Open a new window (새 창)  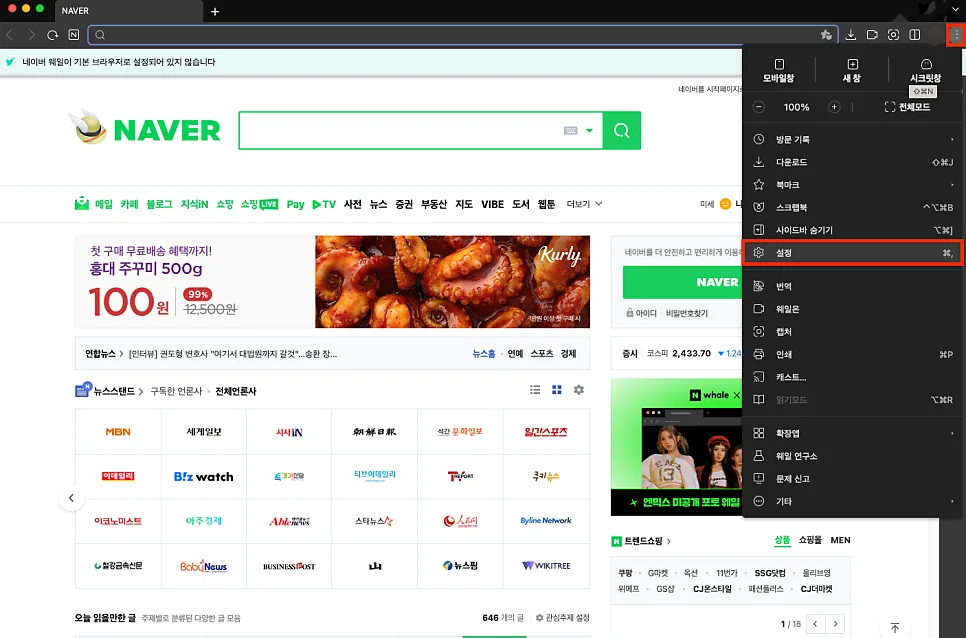[852, 71]
